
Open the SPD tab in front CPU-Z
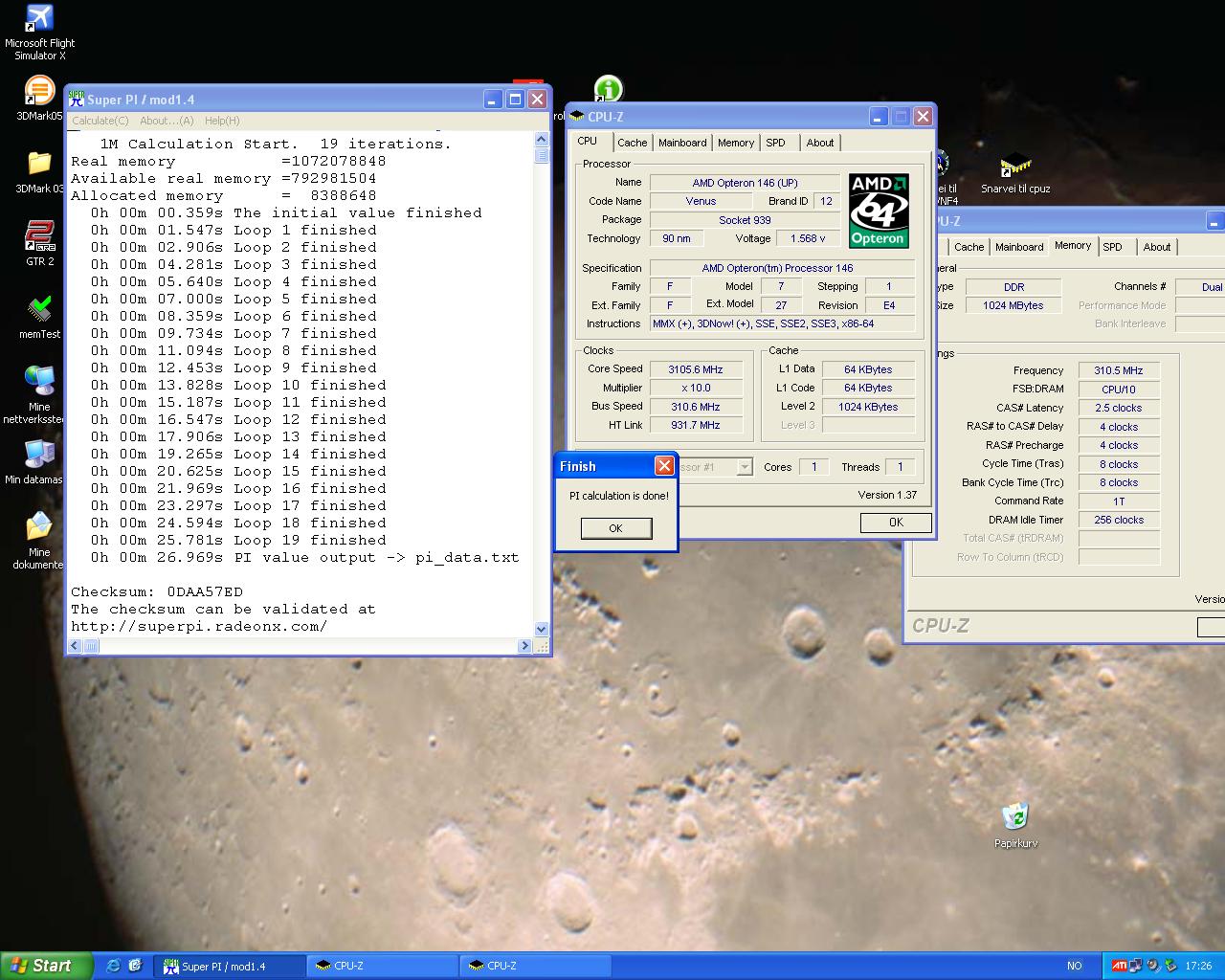pos(776,143)
